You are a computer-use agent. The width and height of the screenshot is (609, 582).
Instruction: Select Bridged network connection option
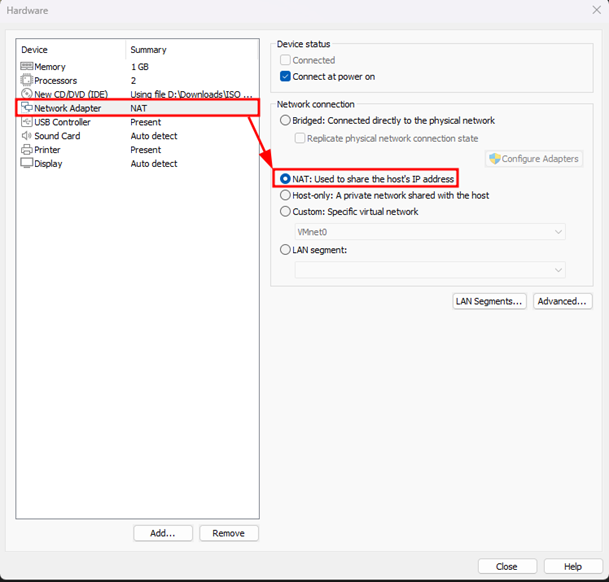click(285, 121)
